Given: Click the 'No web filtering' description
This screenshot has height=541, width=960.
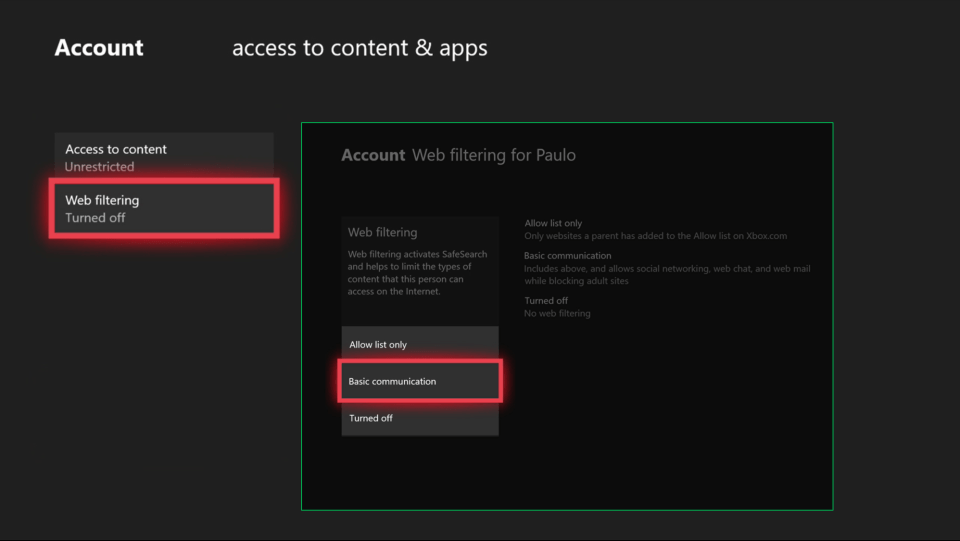Looking at the screenshot, I should point(557,313).
